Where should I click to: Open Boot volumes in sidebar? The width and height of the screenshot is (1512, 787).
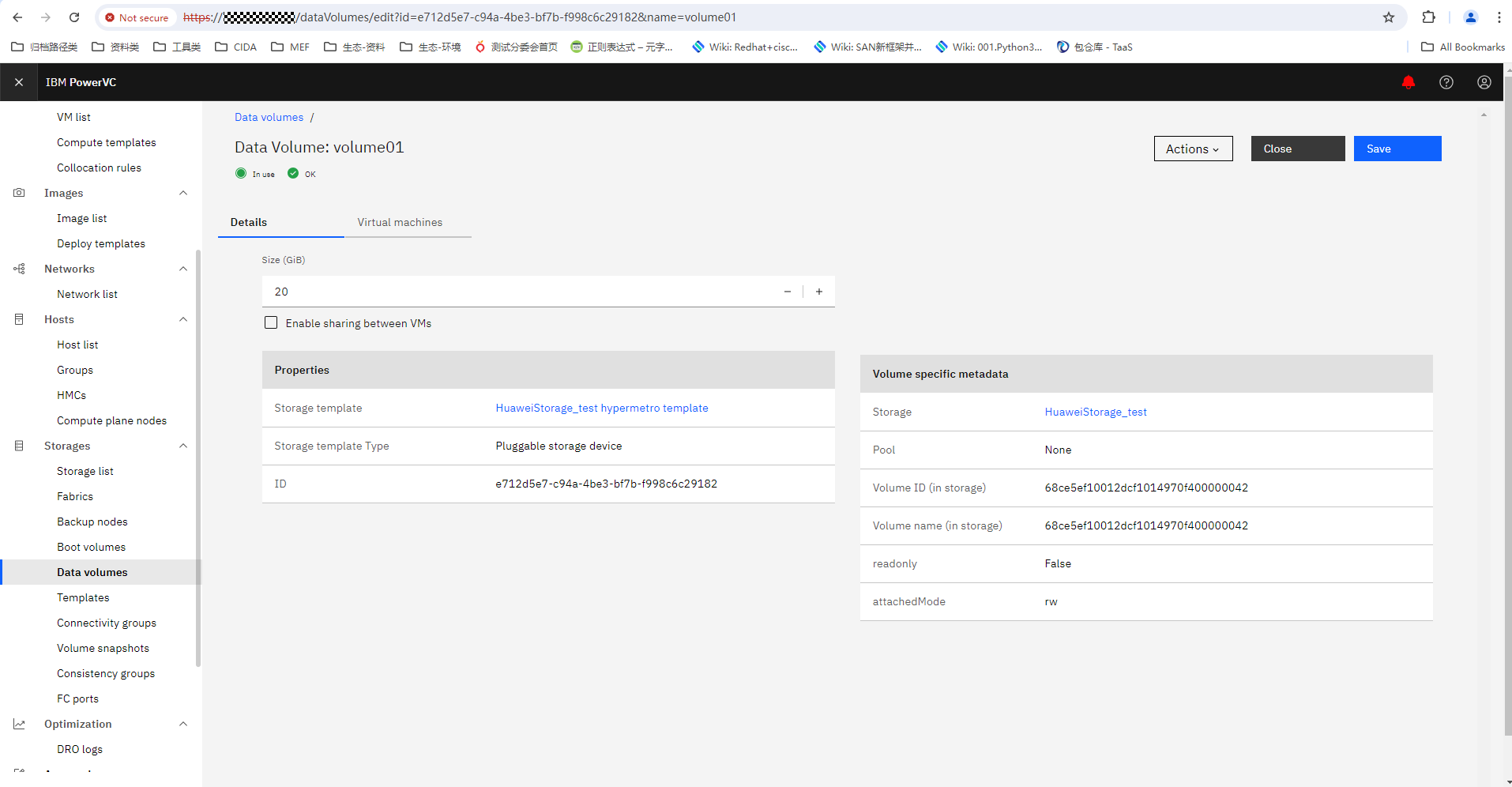tap(91, 547)
